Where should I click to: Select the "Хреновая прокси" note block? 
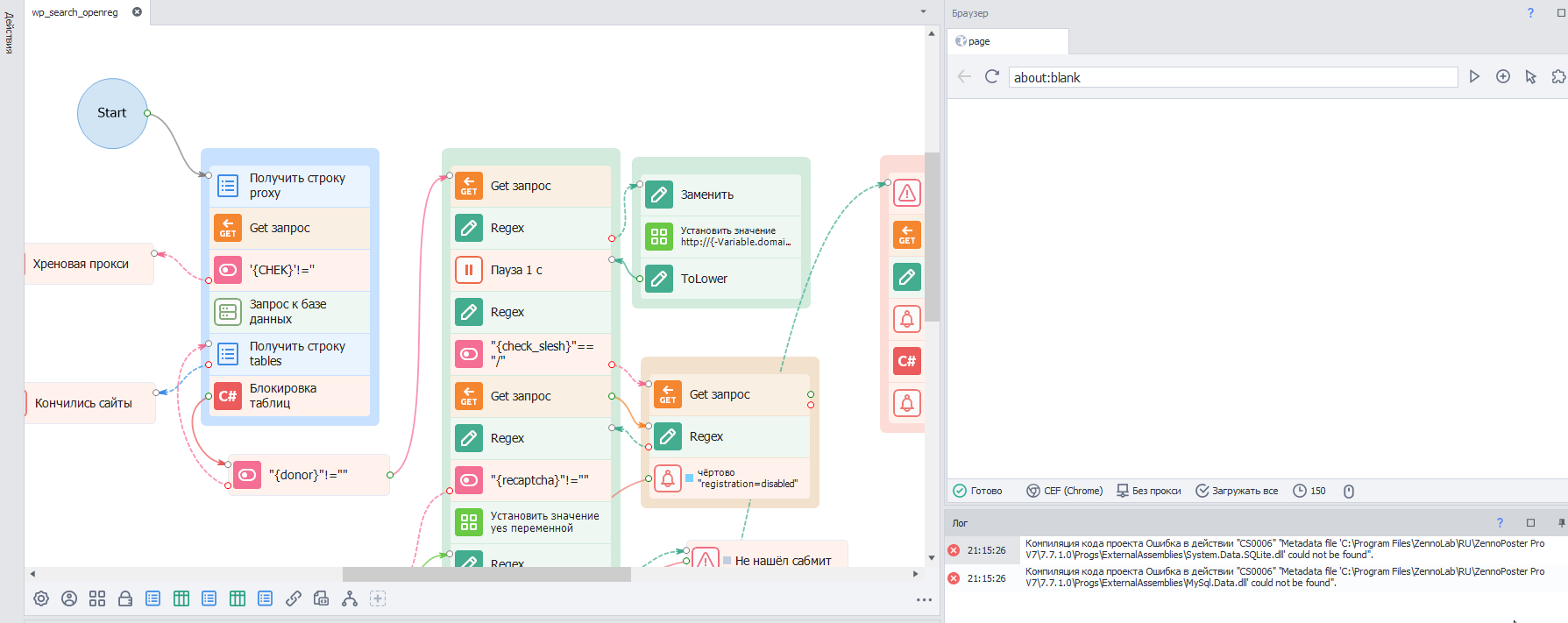(x=82, y=264)
